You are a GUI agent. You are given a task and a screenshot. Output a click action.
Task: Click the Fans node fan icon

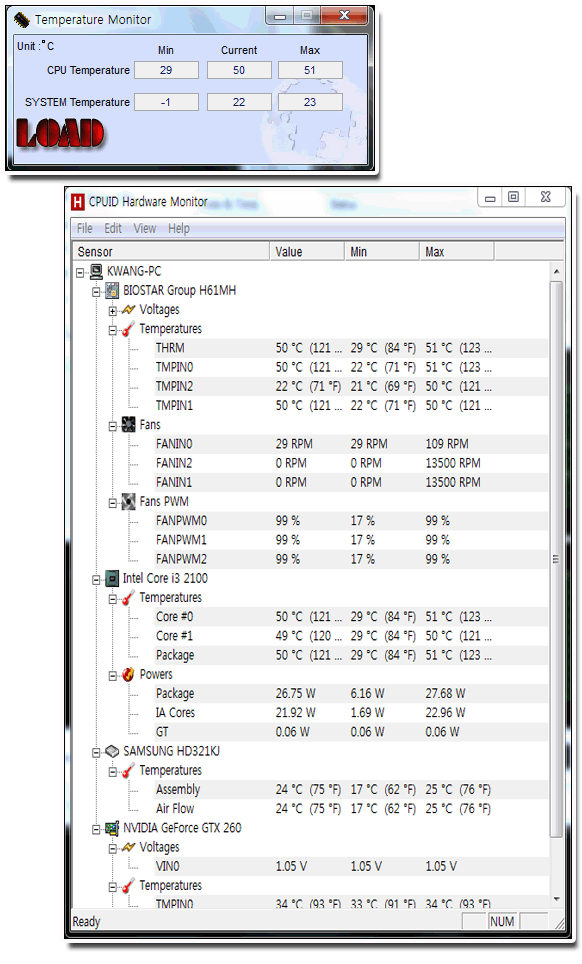[x=128, y=425]
